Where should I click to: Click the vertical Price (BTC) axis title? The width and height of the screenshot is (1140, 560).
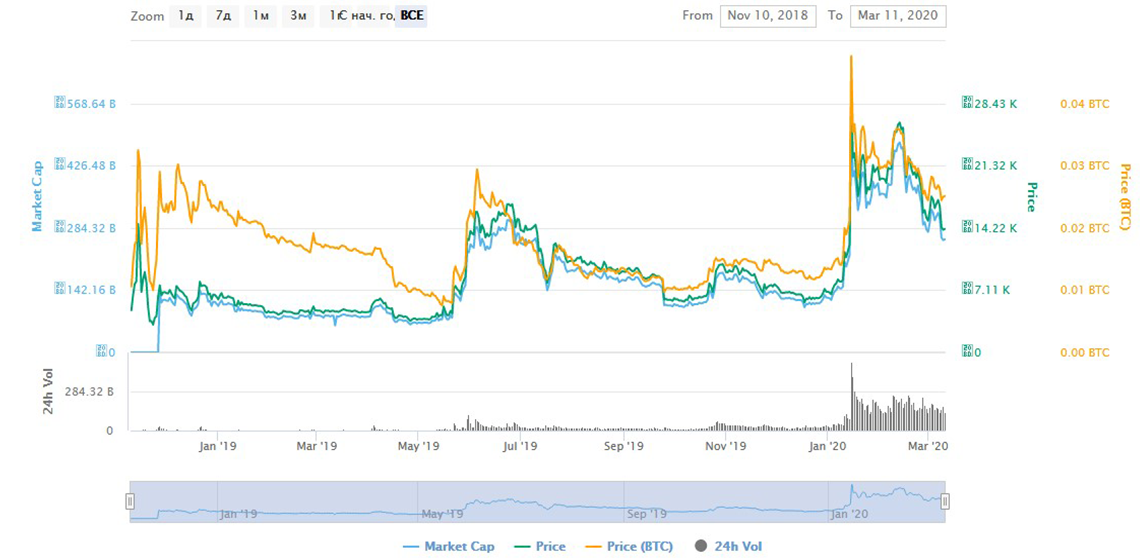[x=1125, y=196]
